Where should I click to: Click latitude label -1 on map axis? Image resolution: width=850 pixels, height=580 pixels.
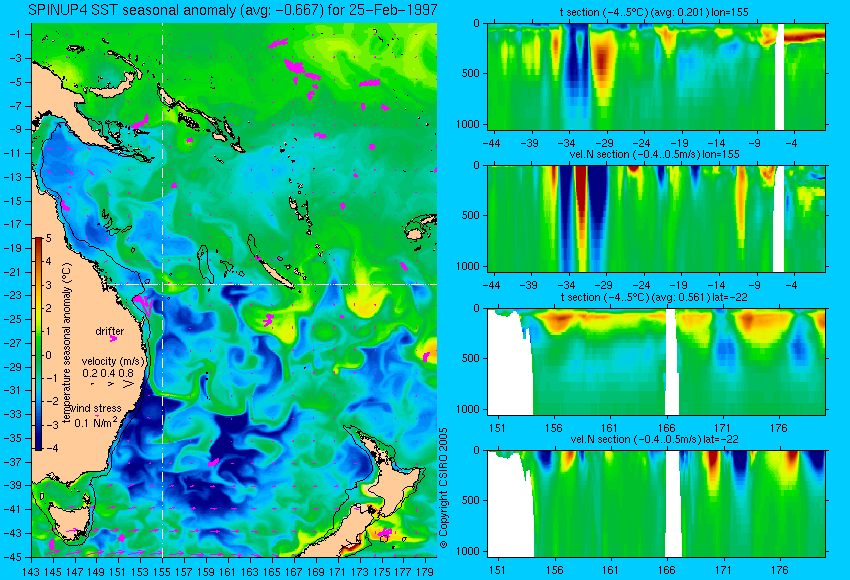[17, 34]
